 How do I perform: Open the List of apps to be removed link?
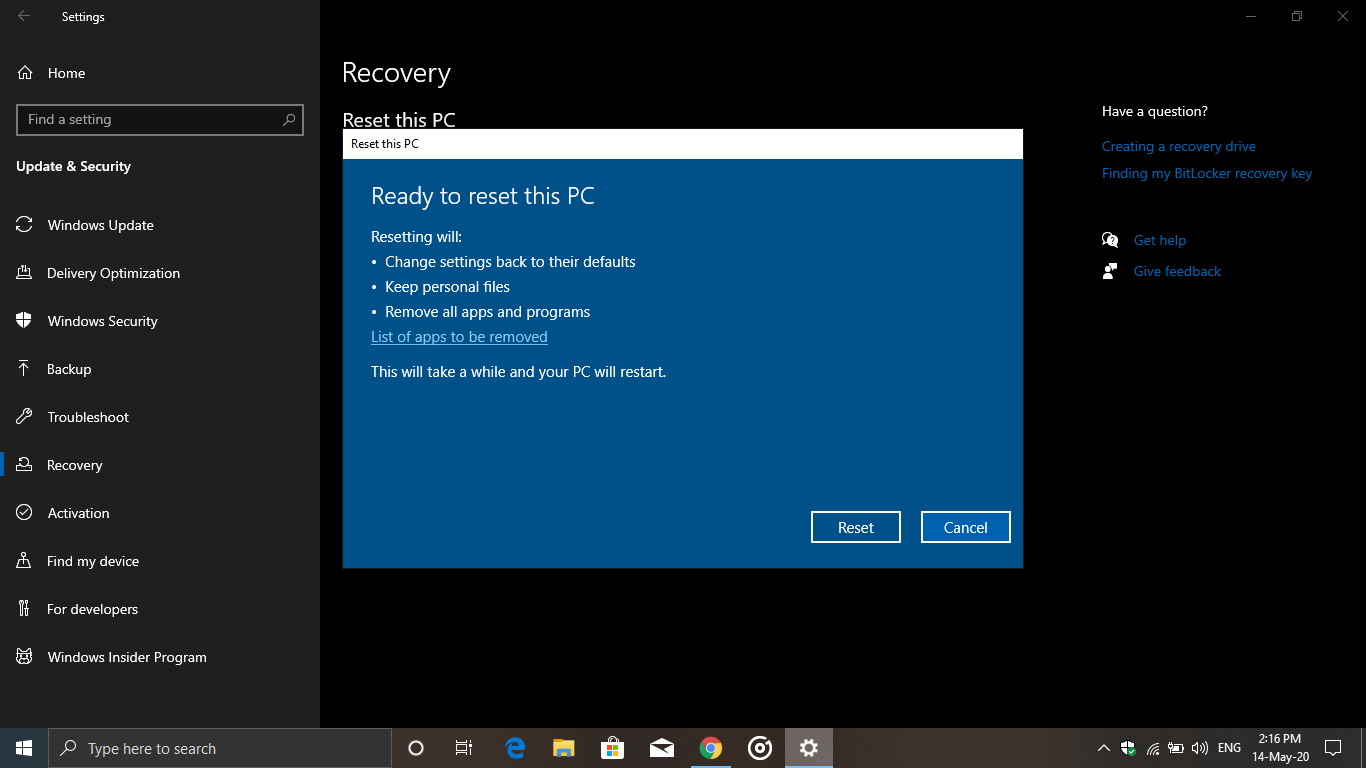[459, 337]
